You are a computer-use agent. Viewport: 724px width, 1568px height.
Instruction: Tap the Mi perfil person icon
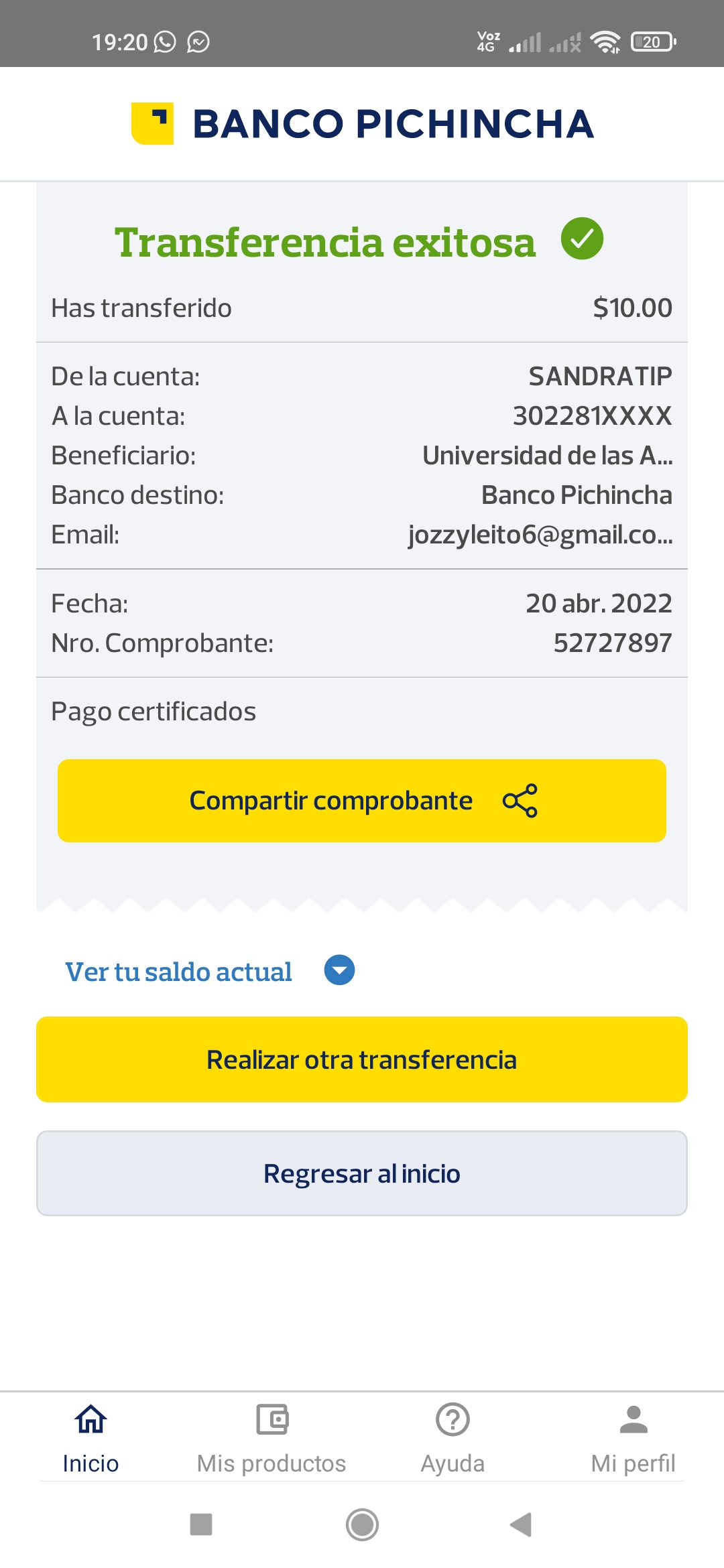(x=633, y=1419)
